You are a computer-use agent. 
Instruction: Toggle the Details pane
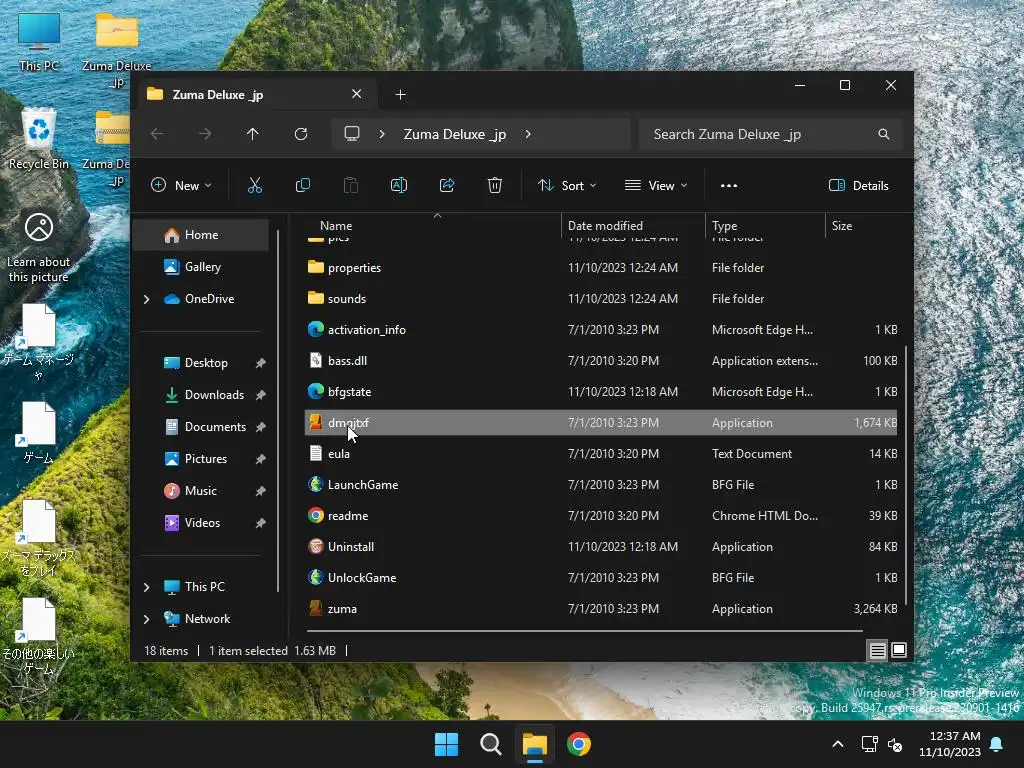[x=859, y=185]
